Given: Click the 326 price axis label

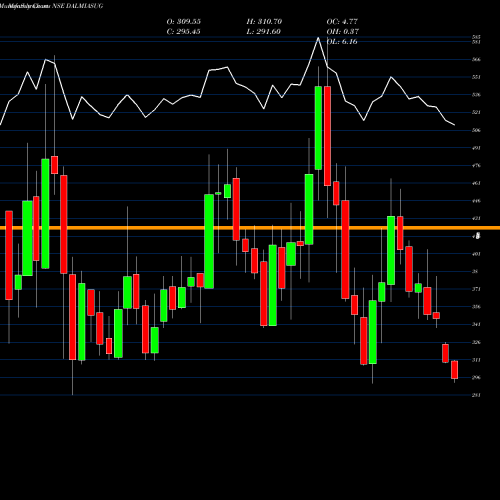Looking at the screenshot, I should click(x=476, y=342).
